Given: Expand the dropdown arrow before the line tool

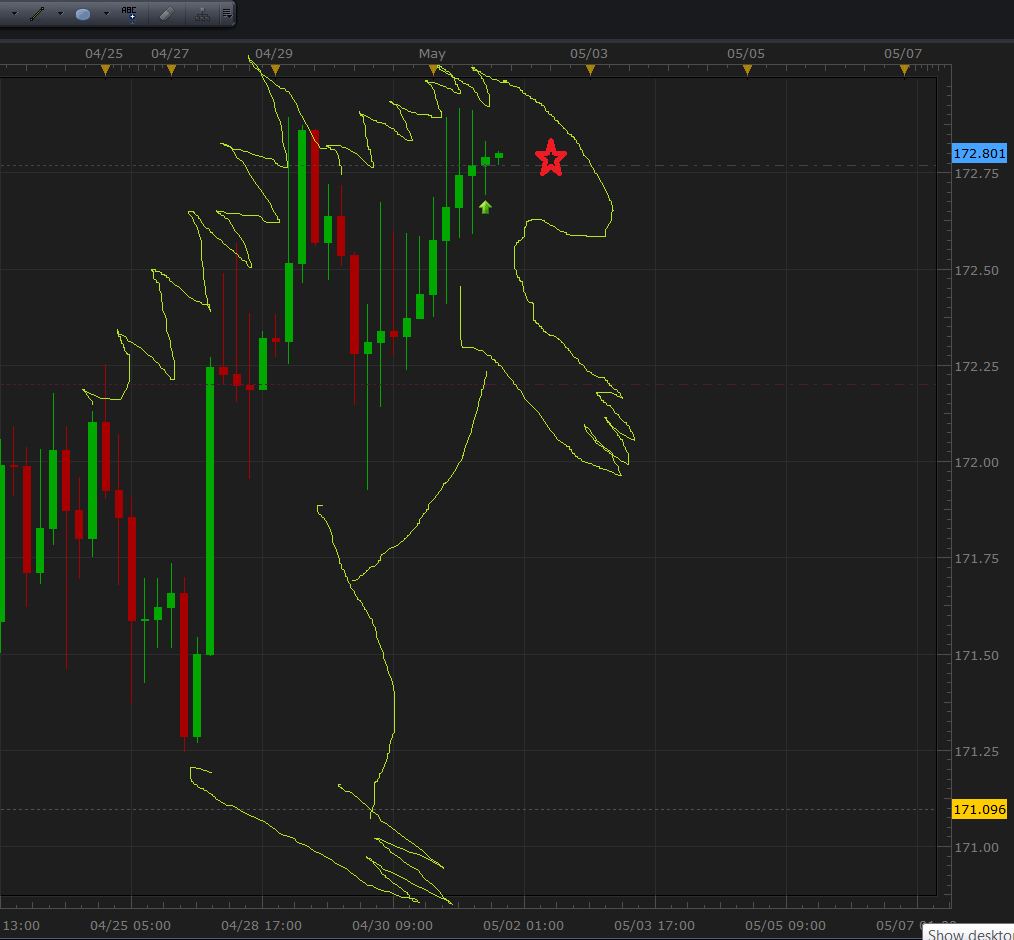Looking at the screenshot, I should click(14, 14).
